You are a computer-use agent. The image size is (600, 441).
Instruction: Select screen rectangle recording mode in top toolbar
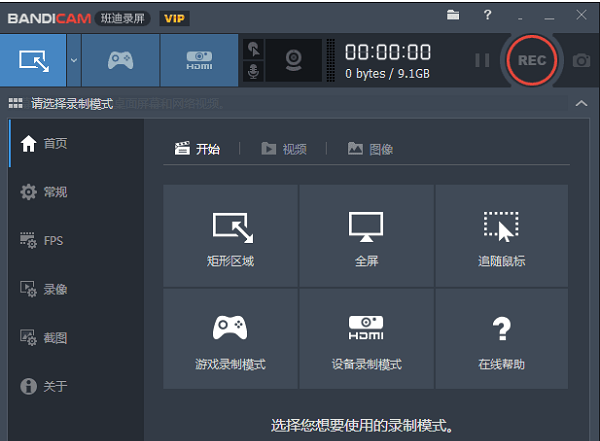click(x=33, y=60)
